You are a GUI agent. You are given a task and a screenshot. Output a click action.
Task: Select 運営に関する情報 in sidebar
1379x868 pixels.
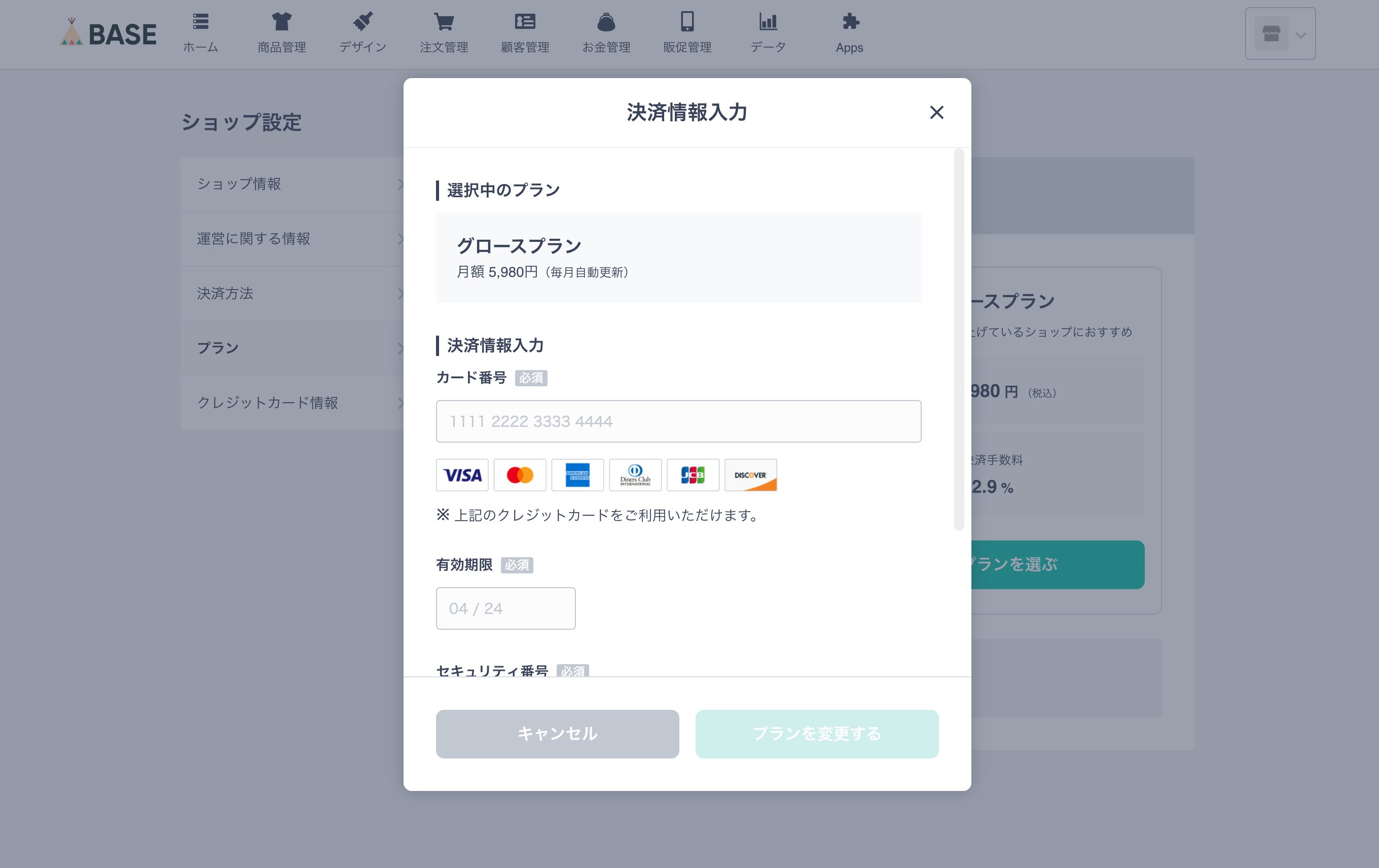pyautogui.click(x=292, y=239)
